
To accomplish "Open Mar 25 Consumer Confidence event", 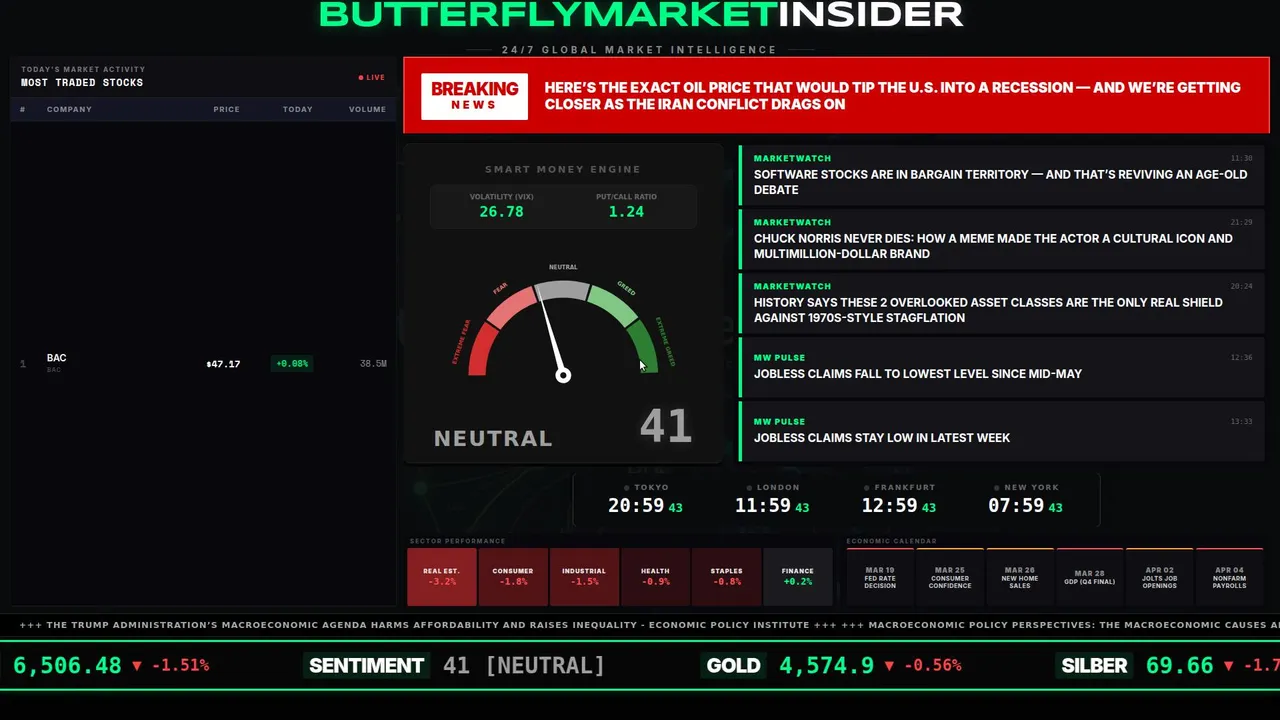I will [950, 577].
